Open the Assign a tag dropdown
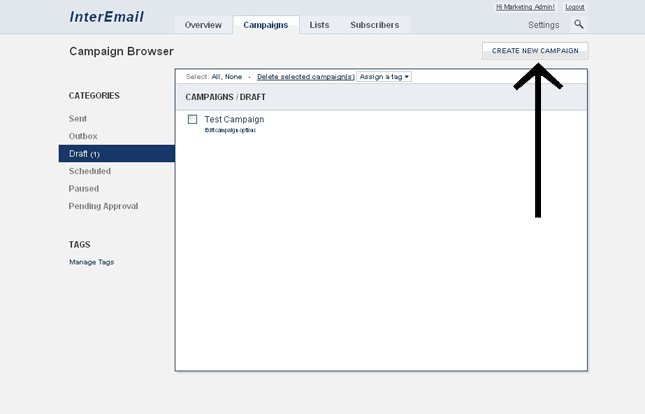Screen dimensions: 645x414 pyautogui.click(x=385, y=76)
